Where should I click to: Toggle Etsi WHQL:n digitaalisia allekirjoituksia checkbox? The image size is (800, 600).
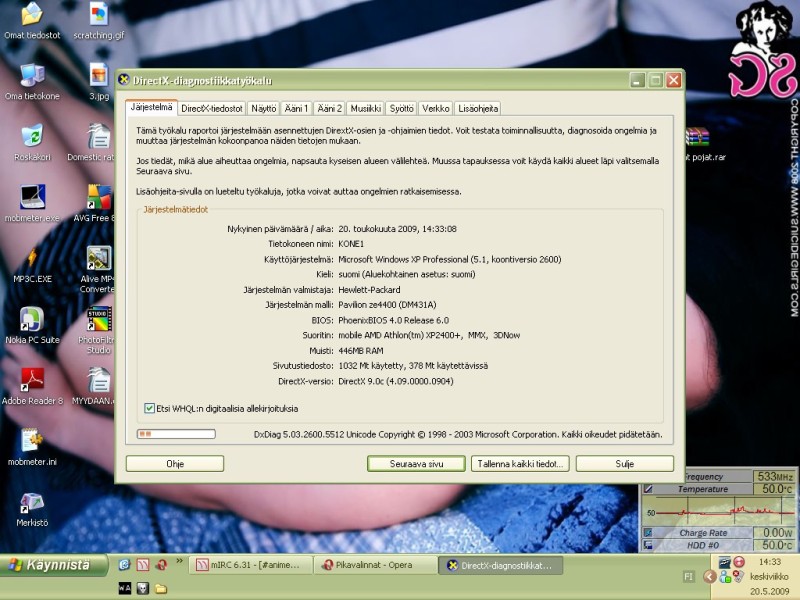pos(149,408)
